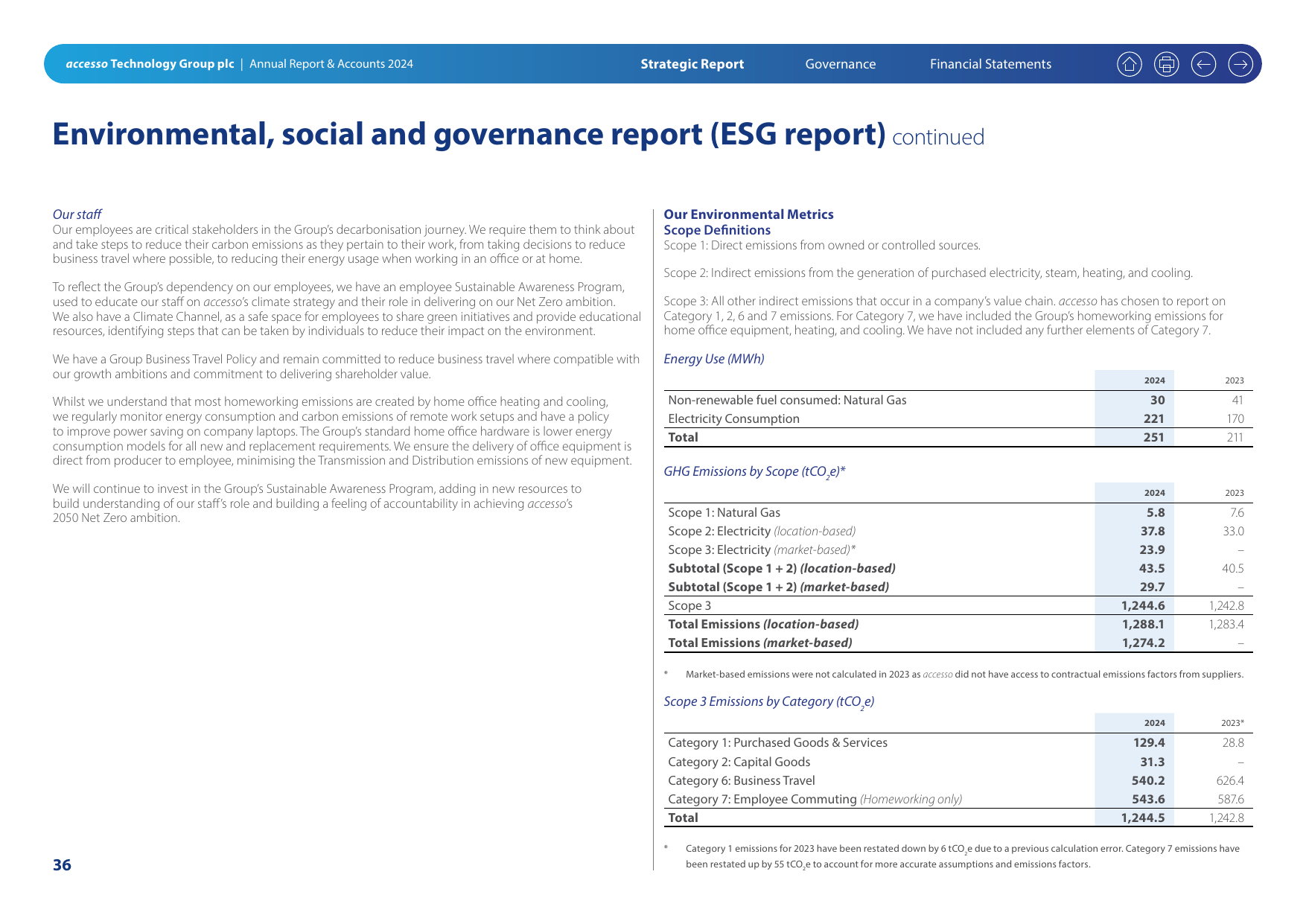Screen dimensions: 1306x924
Task: Click Category 6 Business Travel value 540.2
Action: (x=1148, y=781)
